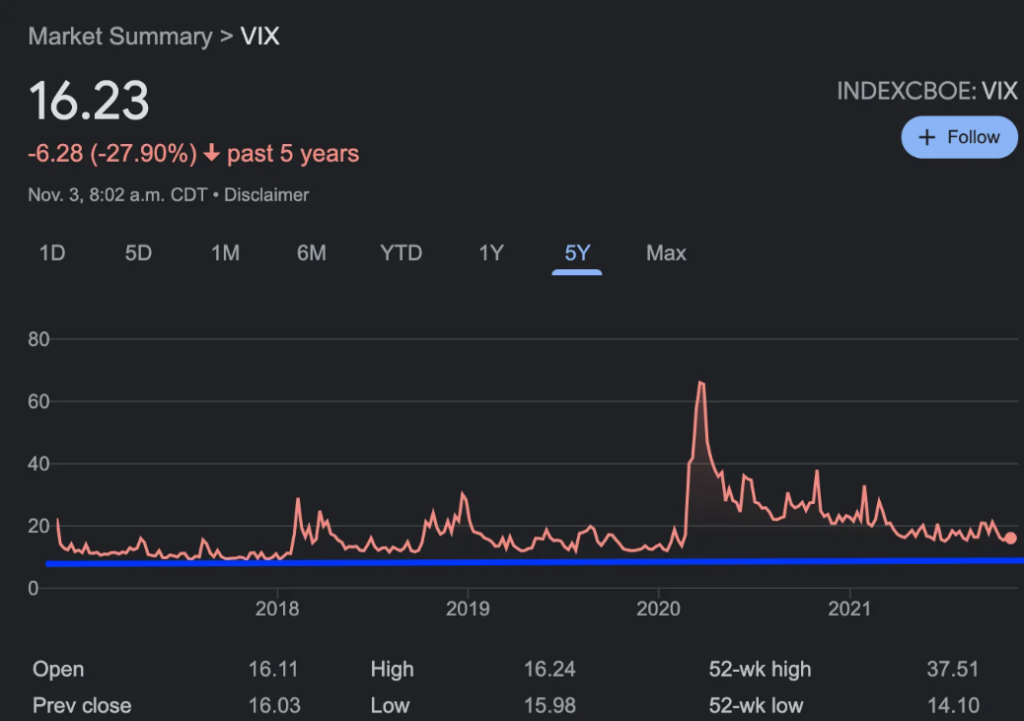This screenshot has width=1024, height=721.
Task: Click the 'past 5 years' label
Action: [x=293, y=154]
